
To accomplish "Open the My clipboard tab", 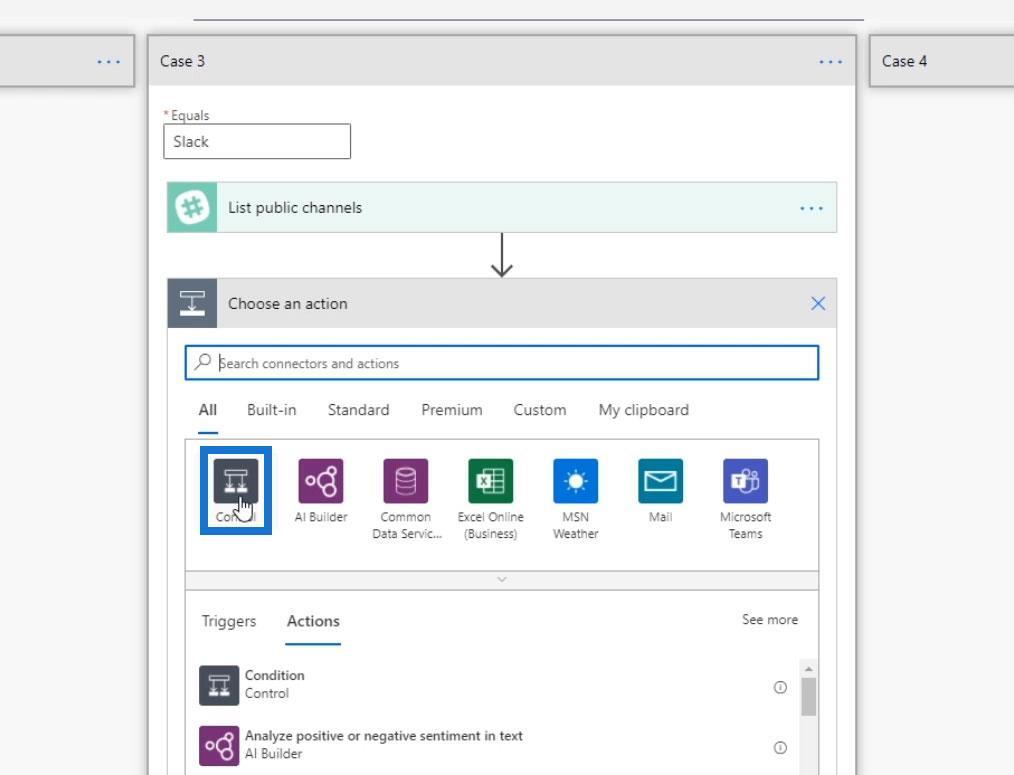I will [x=643, y=410].
